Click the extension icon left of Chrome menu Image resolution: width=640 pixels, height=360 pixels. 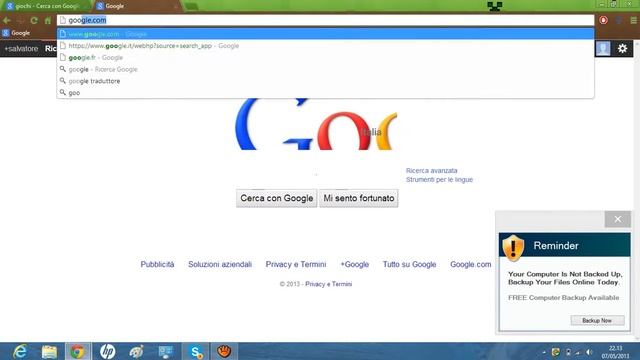coord(619,20)
